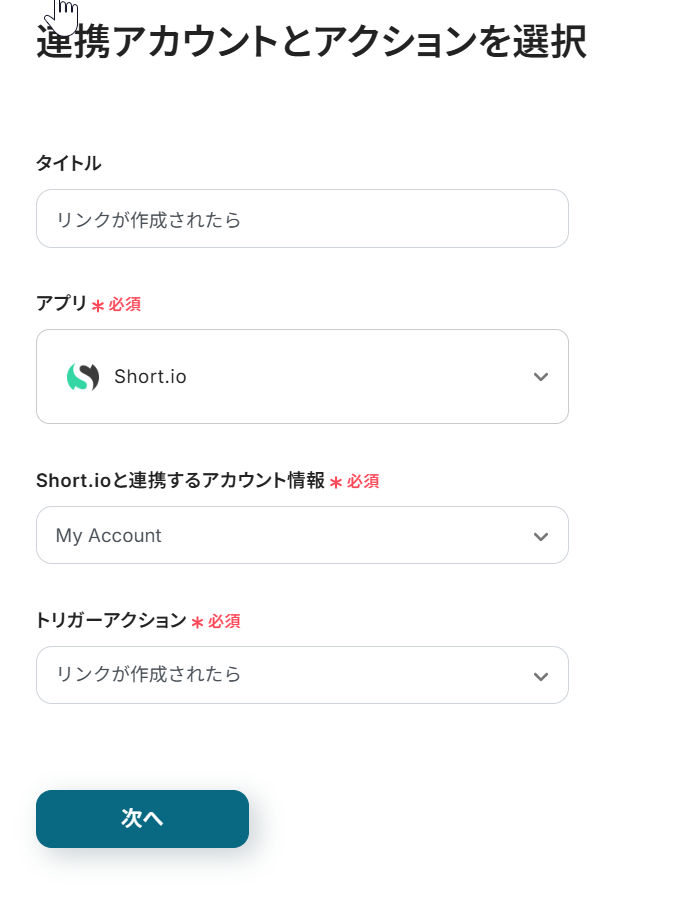Open the Short.io app dropdown
This screenshot has width=676, height=898.
302,377
